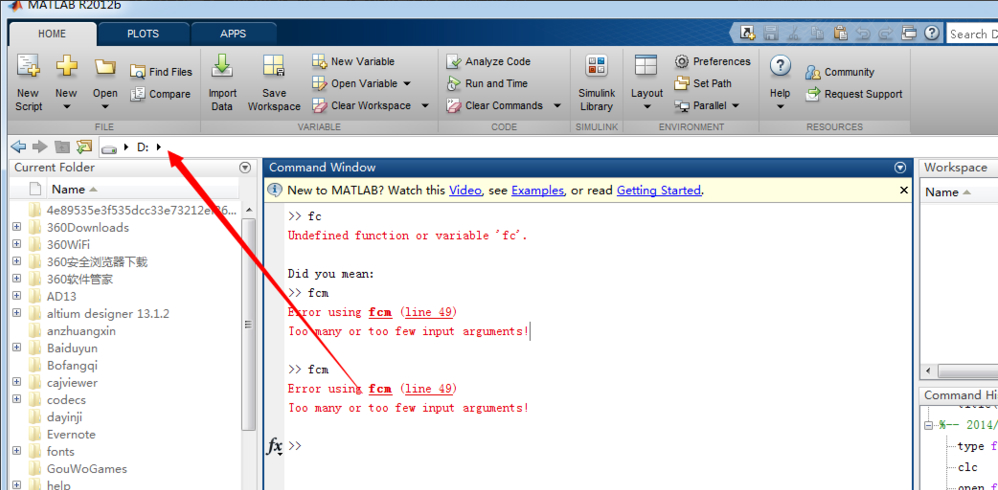This screenshot has height=490, width=998.
Task: Click the Workspace Name column header
Action: pos(959,192)
